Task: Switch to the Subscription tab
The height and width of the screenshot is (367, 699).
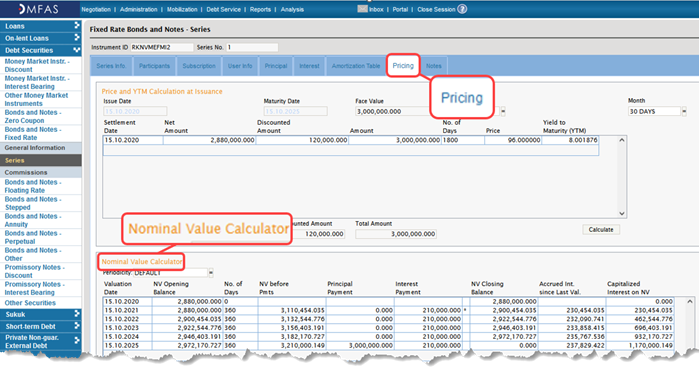Action: [199, 66]
